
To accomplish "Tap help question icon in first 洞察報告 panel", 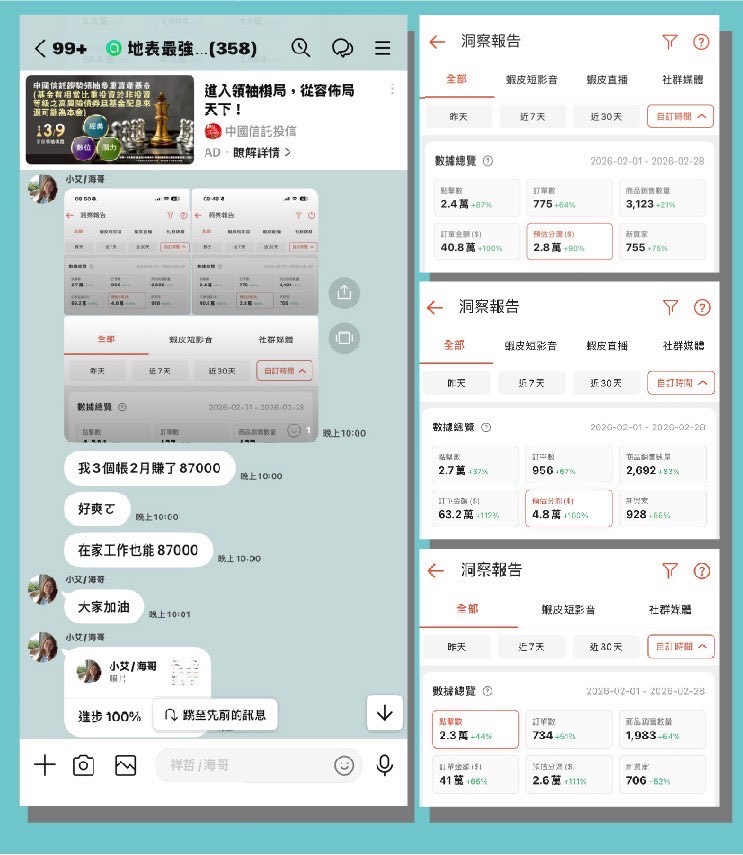I will 701,42.
